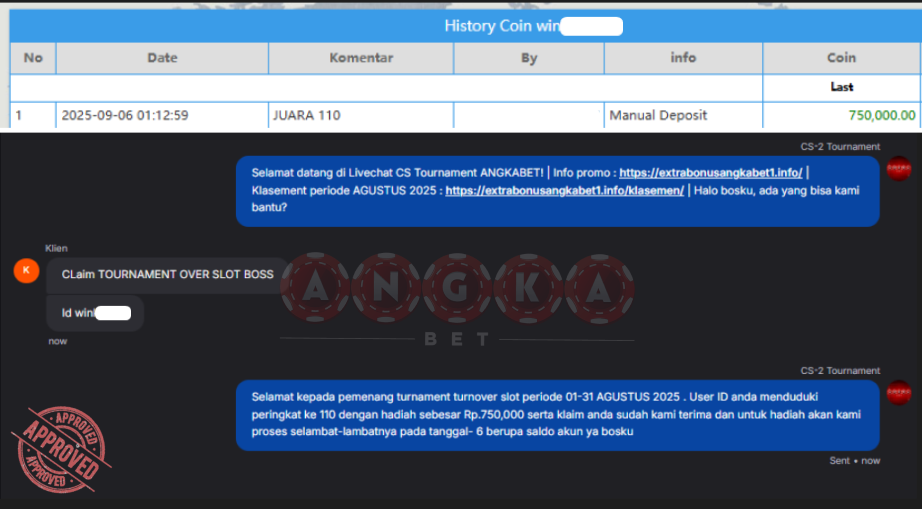The width and height of the screenshot is (922, 509).
Task: Open the extrabonusangkabet1.info promo link
Action: pyautogui.click(x=710, y=173)
